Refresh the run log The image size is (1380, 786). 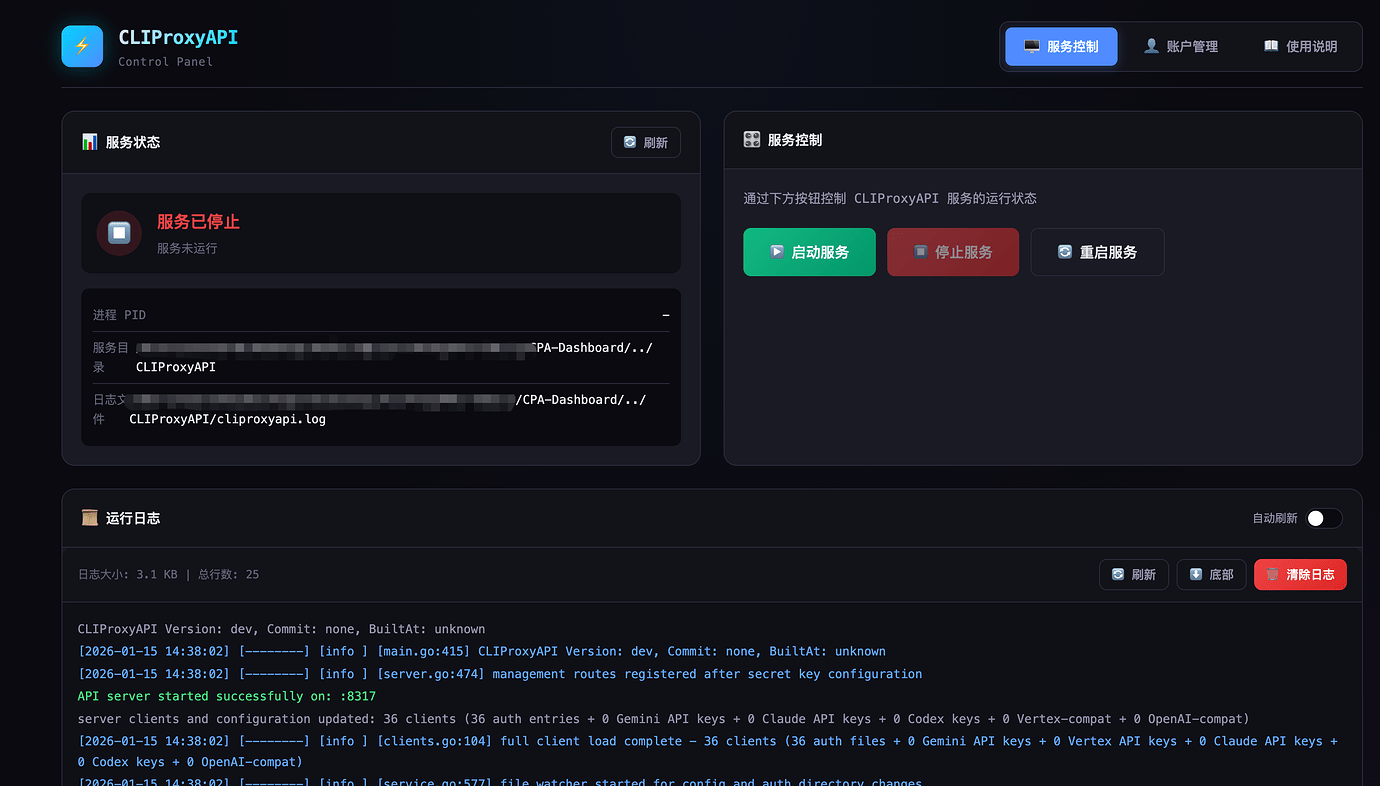[1134, 574]
